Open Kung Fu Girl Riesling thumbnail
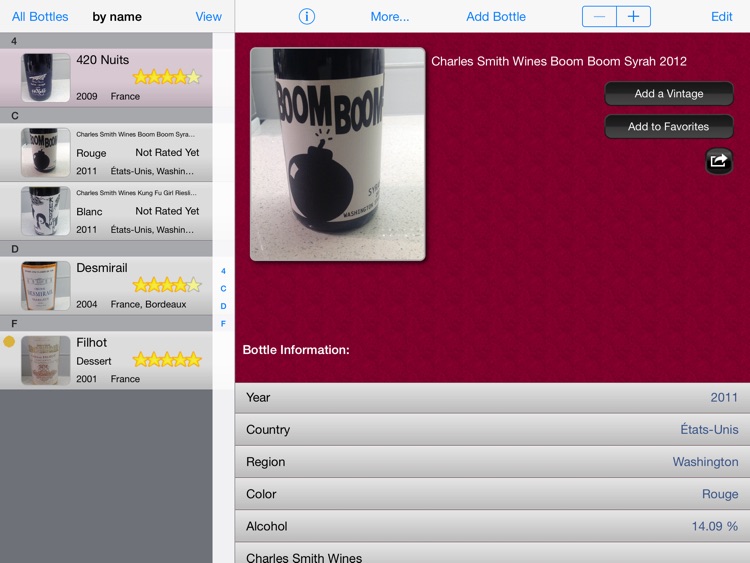This screenshot has width=750, height=563. pyautogui.click(x=45, y=211)
